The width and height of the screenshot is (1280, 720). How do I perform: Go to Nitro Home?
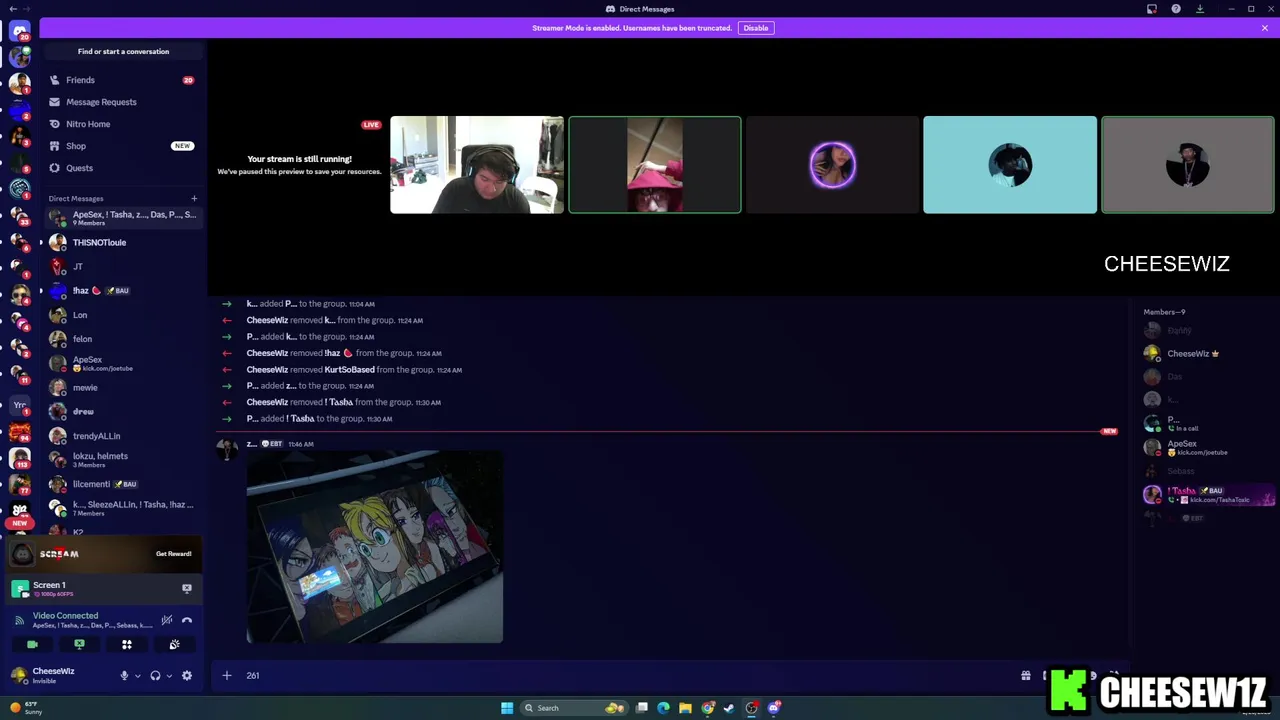123,124
